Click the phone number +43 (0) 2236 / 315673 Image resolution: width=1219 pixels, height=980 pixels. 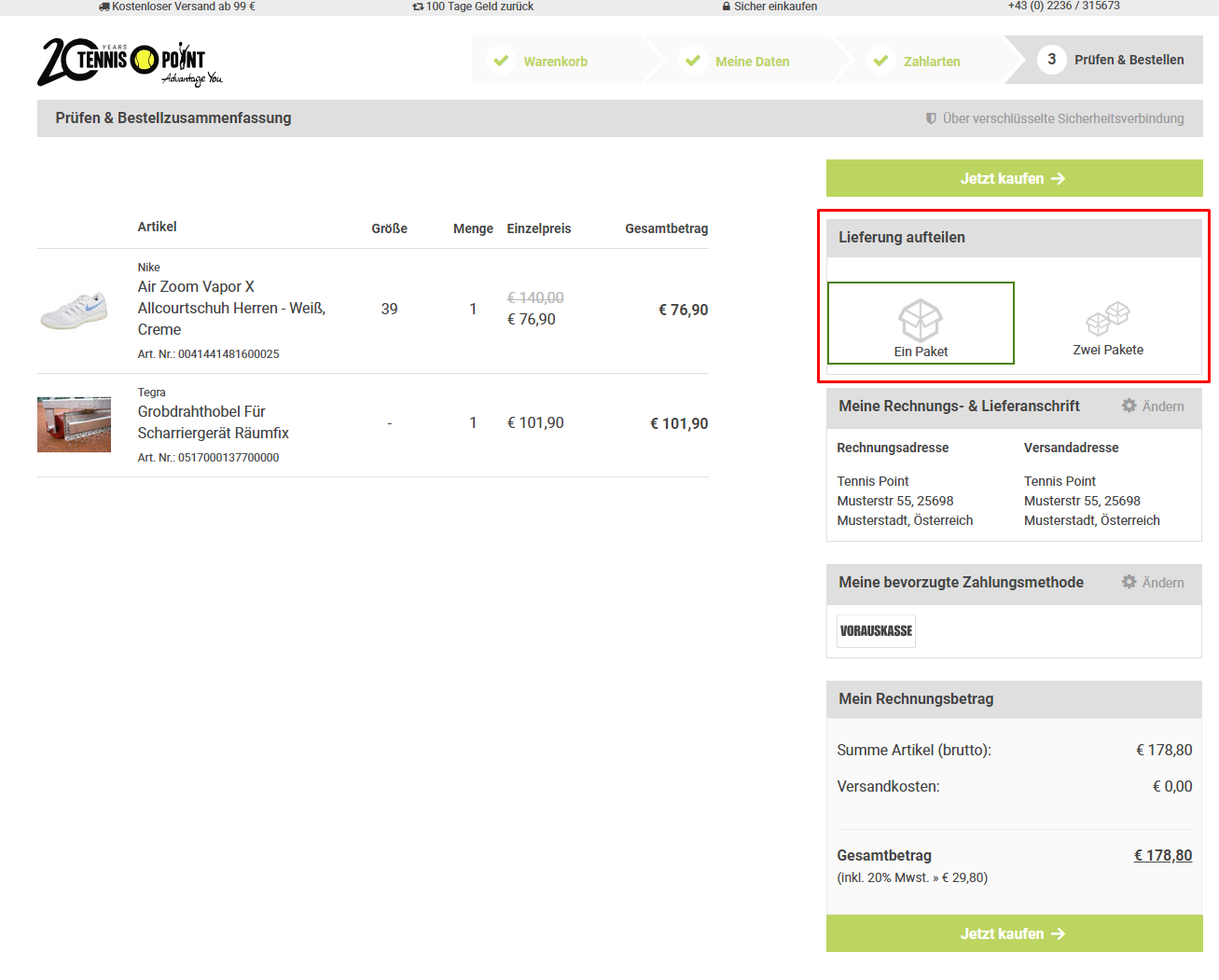tap(1063, 6)
